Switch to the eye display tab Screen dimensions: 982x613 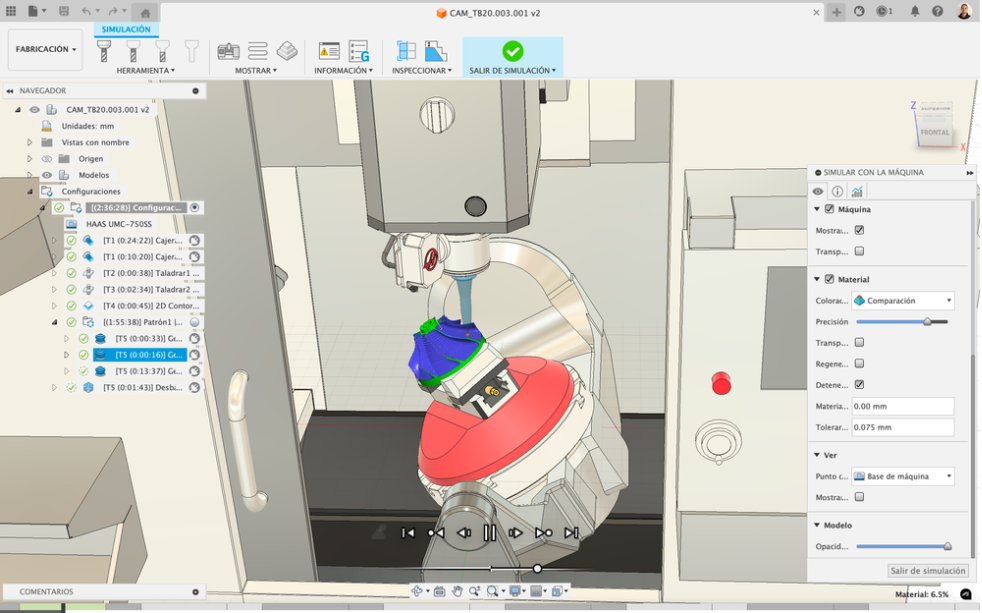click(x=818, y=192)
